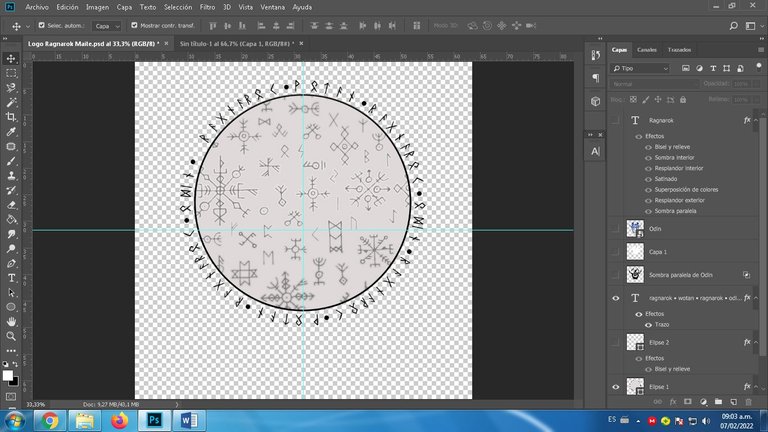Image resolution: width=768 pixels, height=432 pixels.
Task: Toggle Mostrar contr. transf. checkbox
Action: point(134,25)
